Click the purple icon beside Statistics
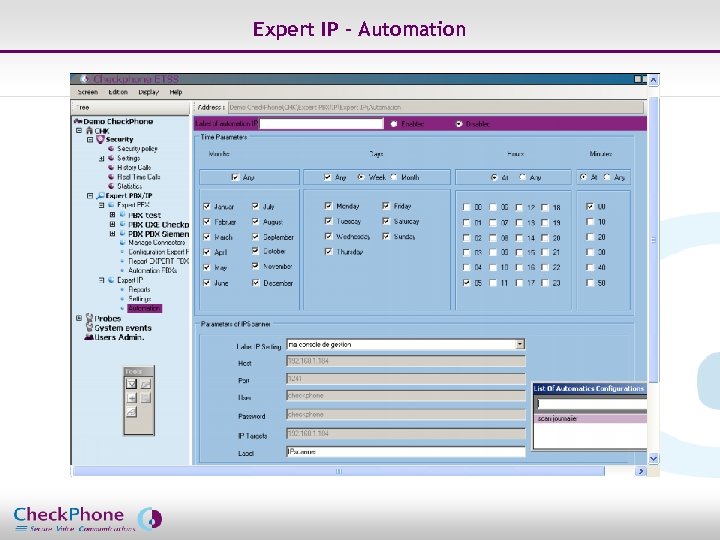The width and height of the screenshot is (720, 540). 111,186
